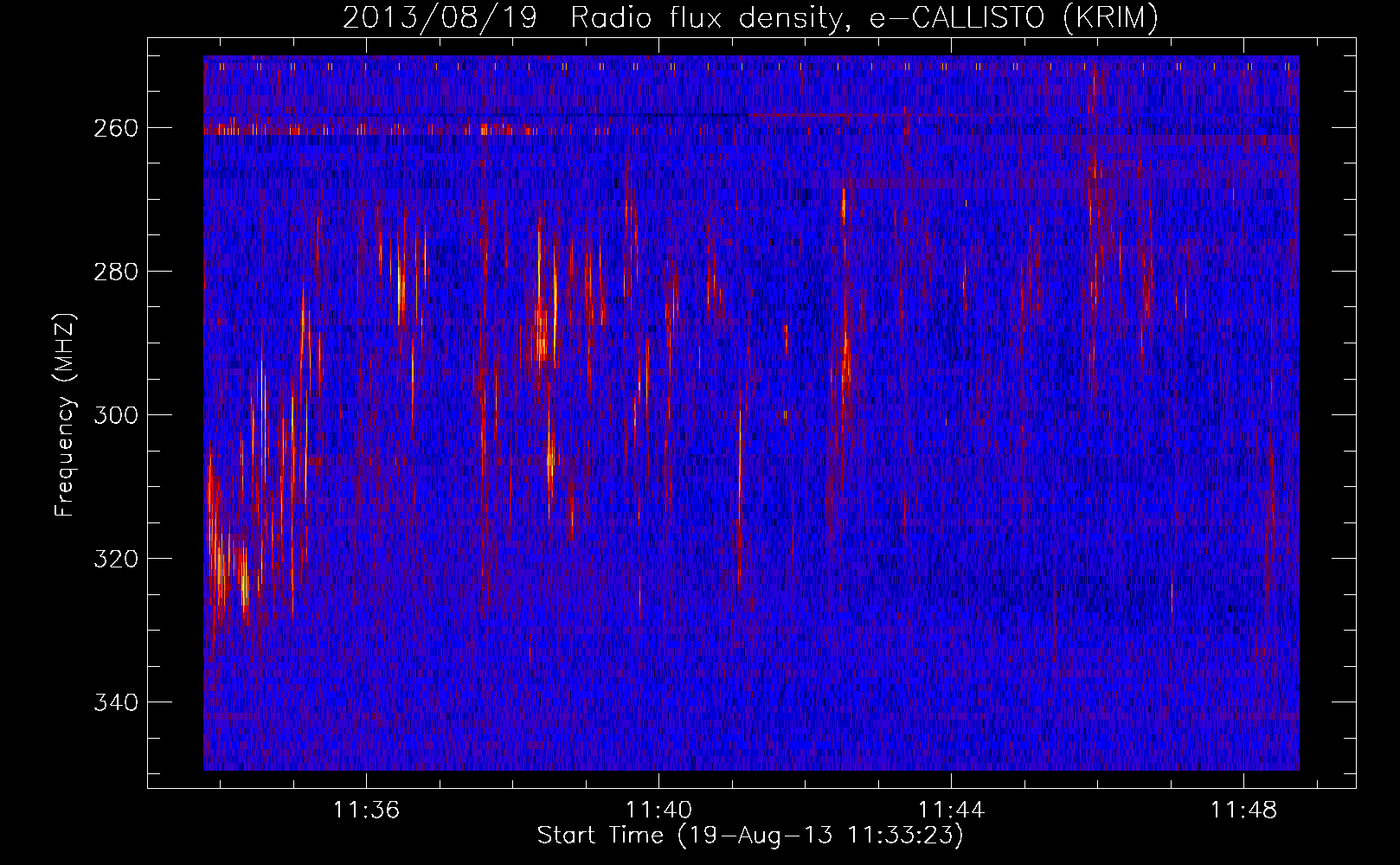This screenshot has width=1400, height=865.
Task: Click the date "2013/08/19" in the title
Action: click(440, 17)
